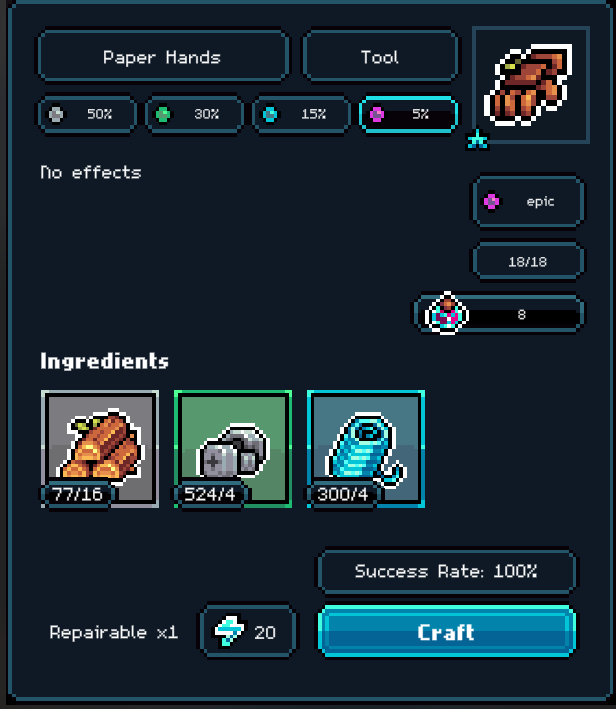This screenshot has width=616, height=709.
Task: Click the pink gem in epic badge
Action: tap(491, 201)
